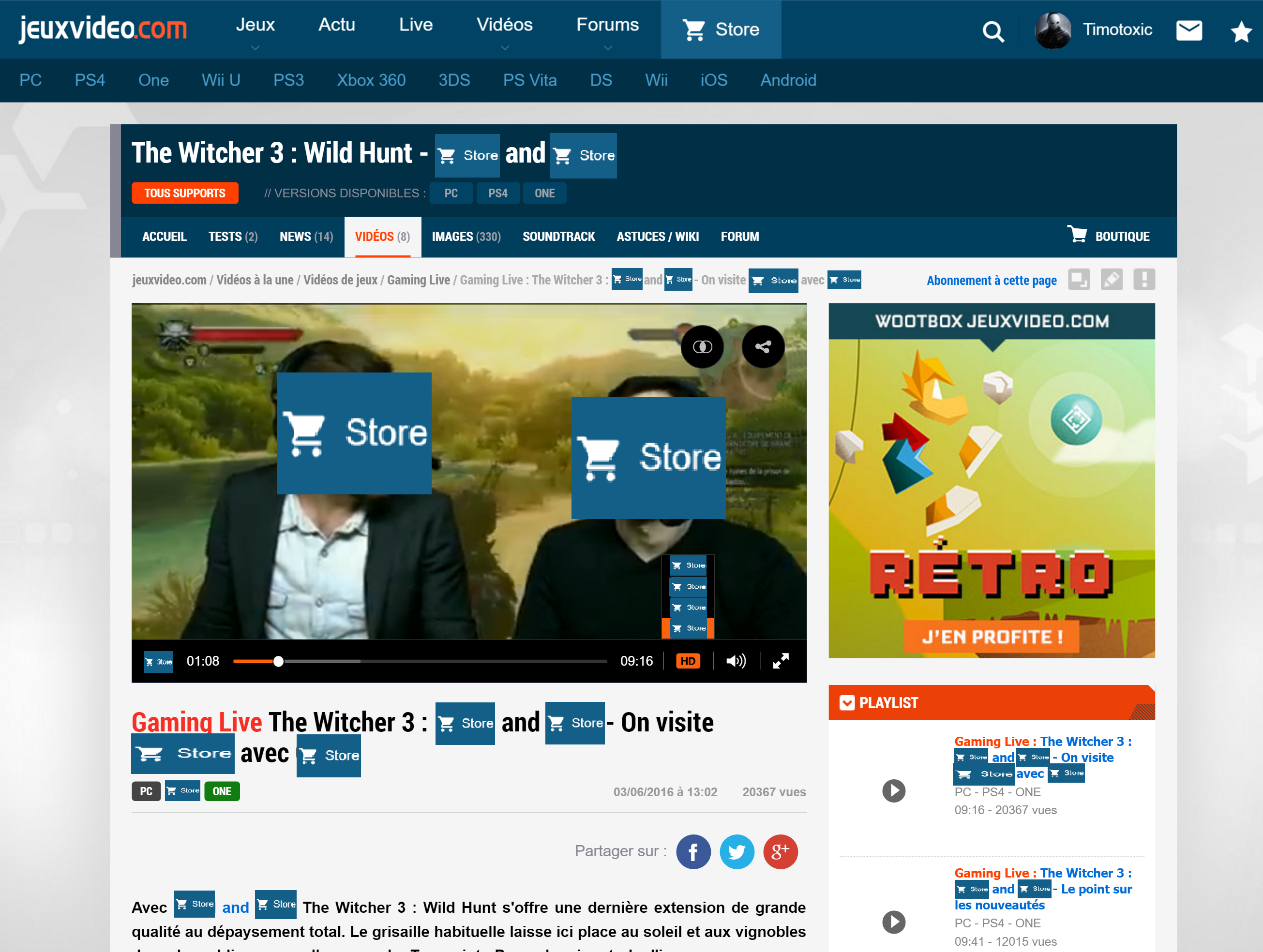Share on Google Plus
Image resolution: width=1263 pixels, height=952 pixels.
(780, 852)
